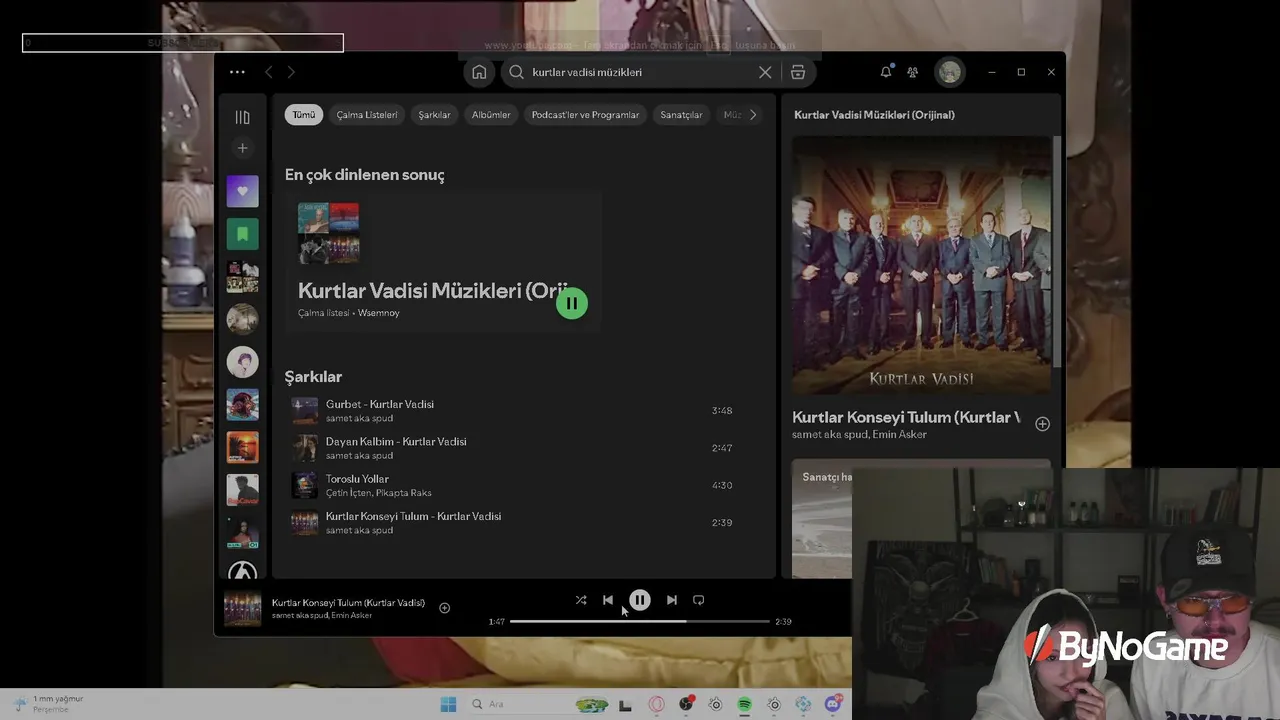1280x720 pixels.
Task: Select the Çalma Listeleri filter chip
Action: pyautogui.click(x=366, y=114)
